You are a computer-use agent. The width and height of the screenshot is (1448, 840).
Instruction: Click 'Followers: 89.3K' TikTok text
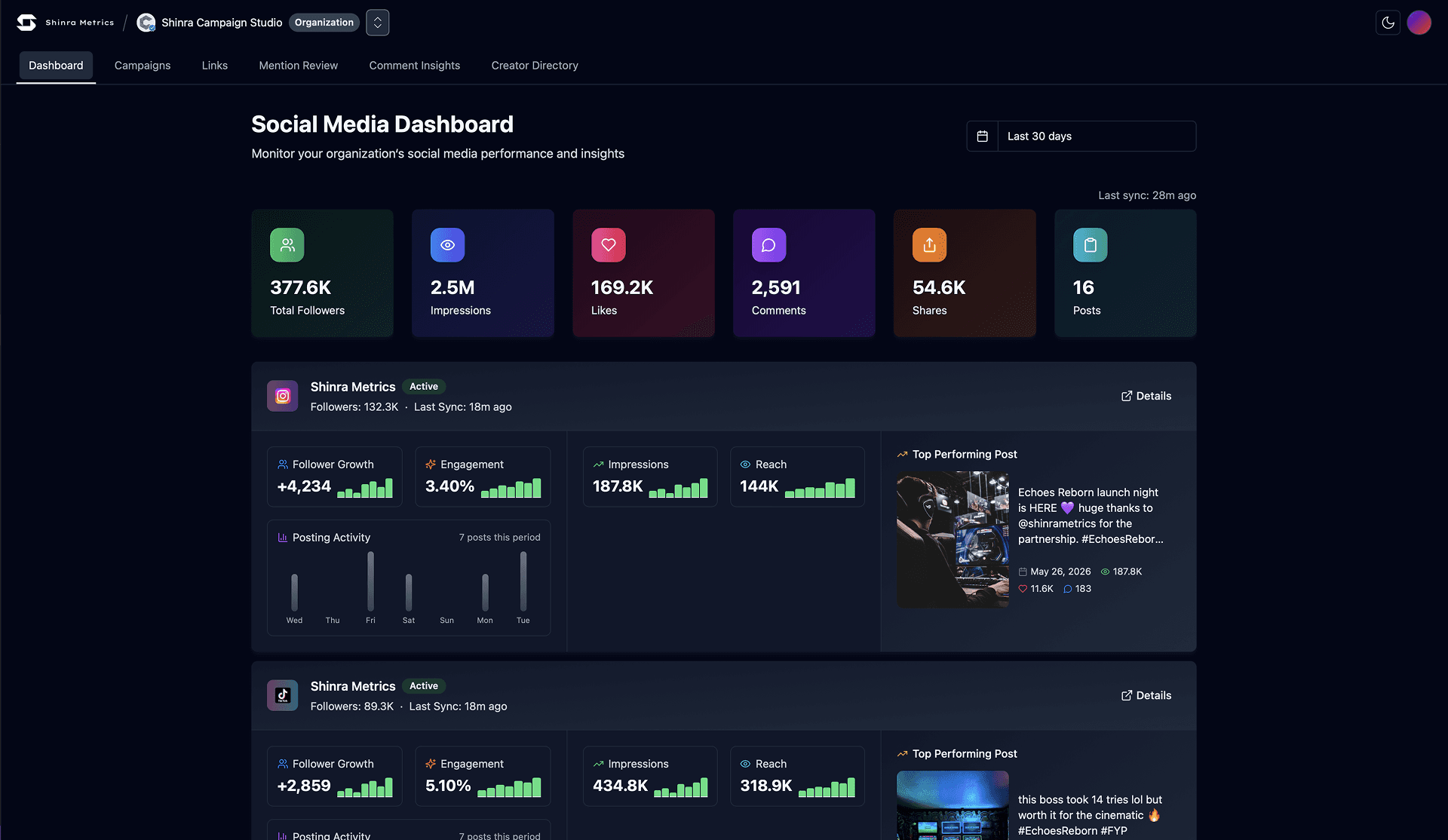[x=352, y=707]
